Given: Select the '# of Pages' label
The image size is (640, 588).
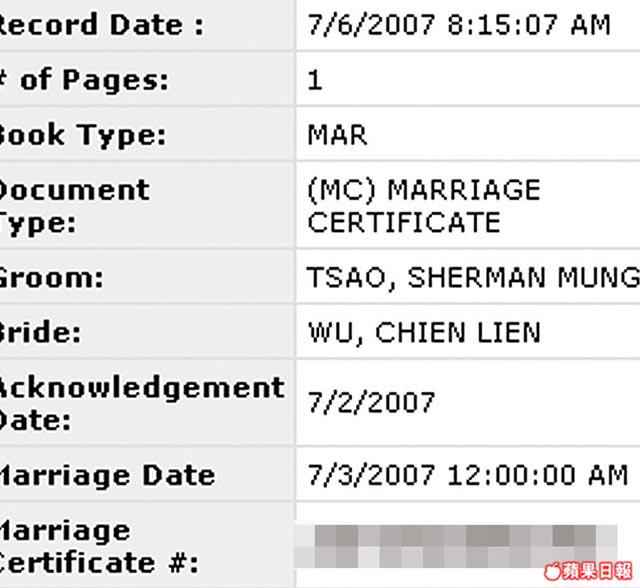Looking at the screenshot, I should [84, 80].
